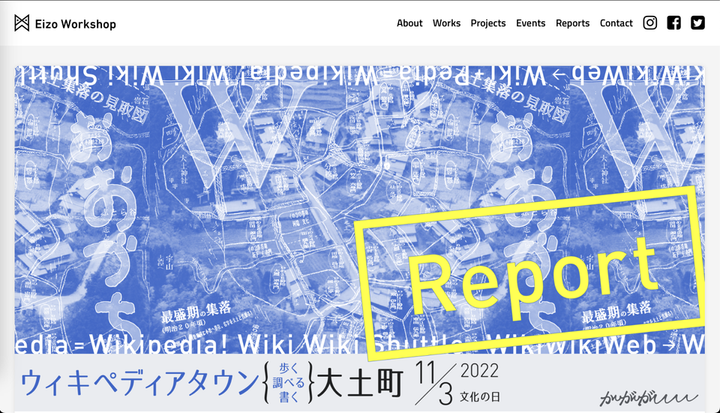This screenshot has width=720, height=413.
Task: Click the 大土町 heading text
Action: (x=360, y=383)
